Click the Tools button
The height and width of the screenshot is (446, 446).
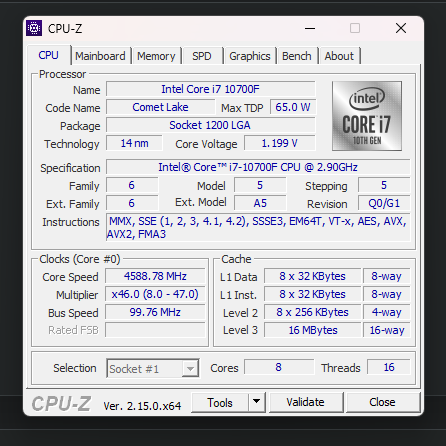[220, 402]
